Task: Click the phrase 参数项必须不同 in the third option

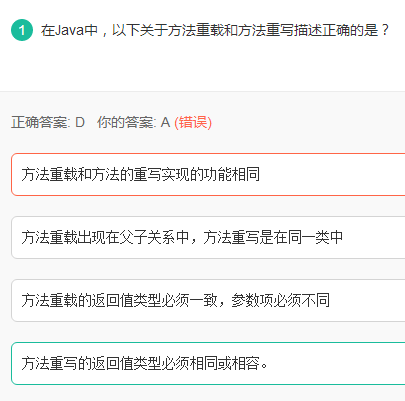Action: [280, 300]
